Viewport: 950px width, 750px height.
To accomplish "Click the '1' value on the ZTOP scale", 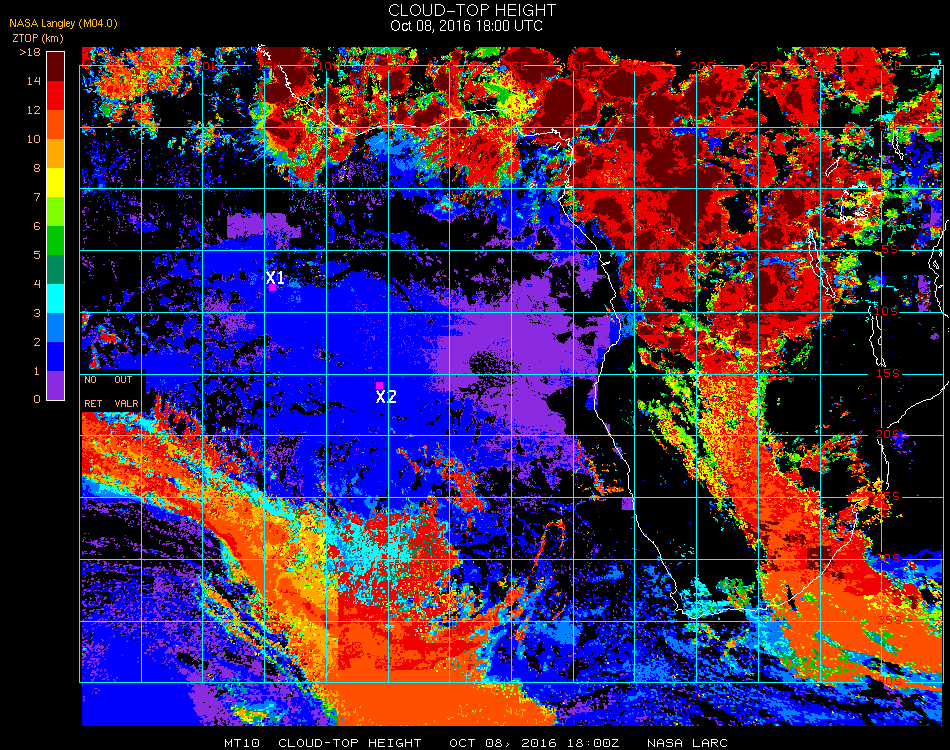I will pyautogui.click(x=37, y=371).
